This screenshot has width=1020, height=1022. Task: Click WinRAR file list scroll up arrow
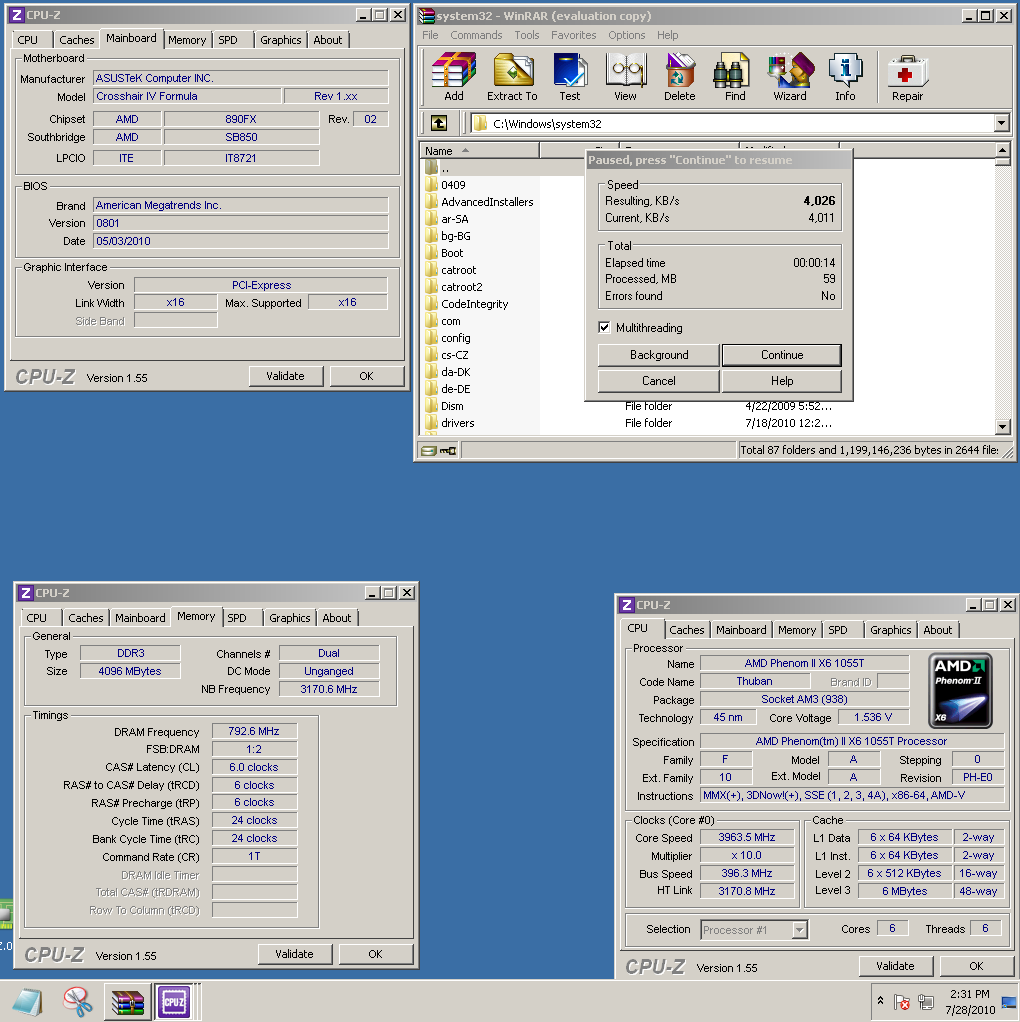coord(1003,150)
